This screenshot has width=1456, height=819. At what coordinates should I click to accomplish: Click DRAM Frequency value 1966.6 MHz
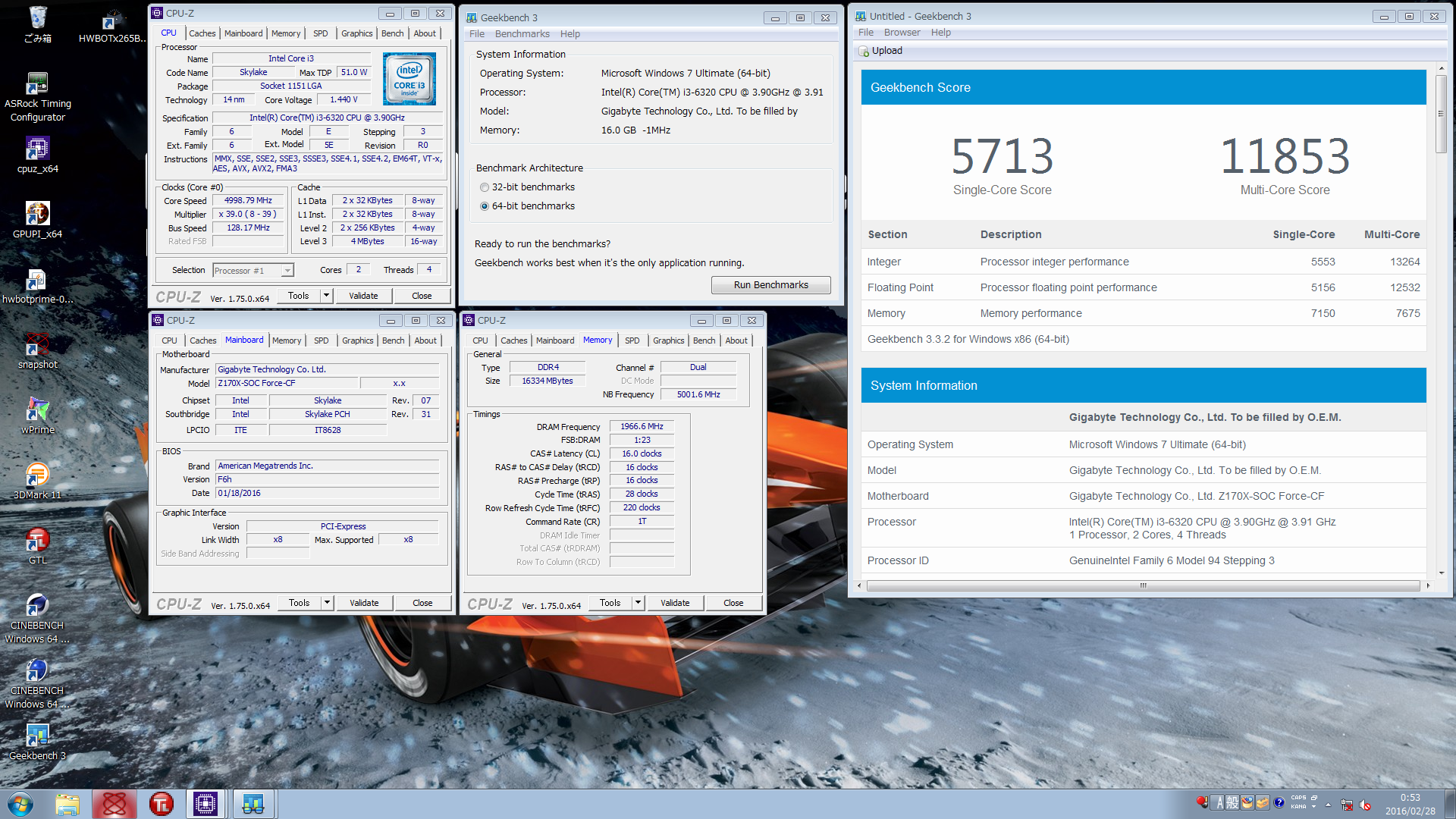coord(642,427)
